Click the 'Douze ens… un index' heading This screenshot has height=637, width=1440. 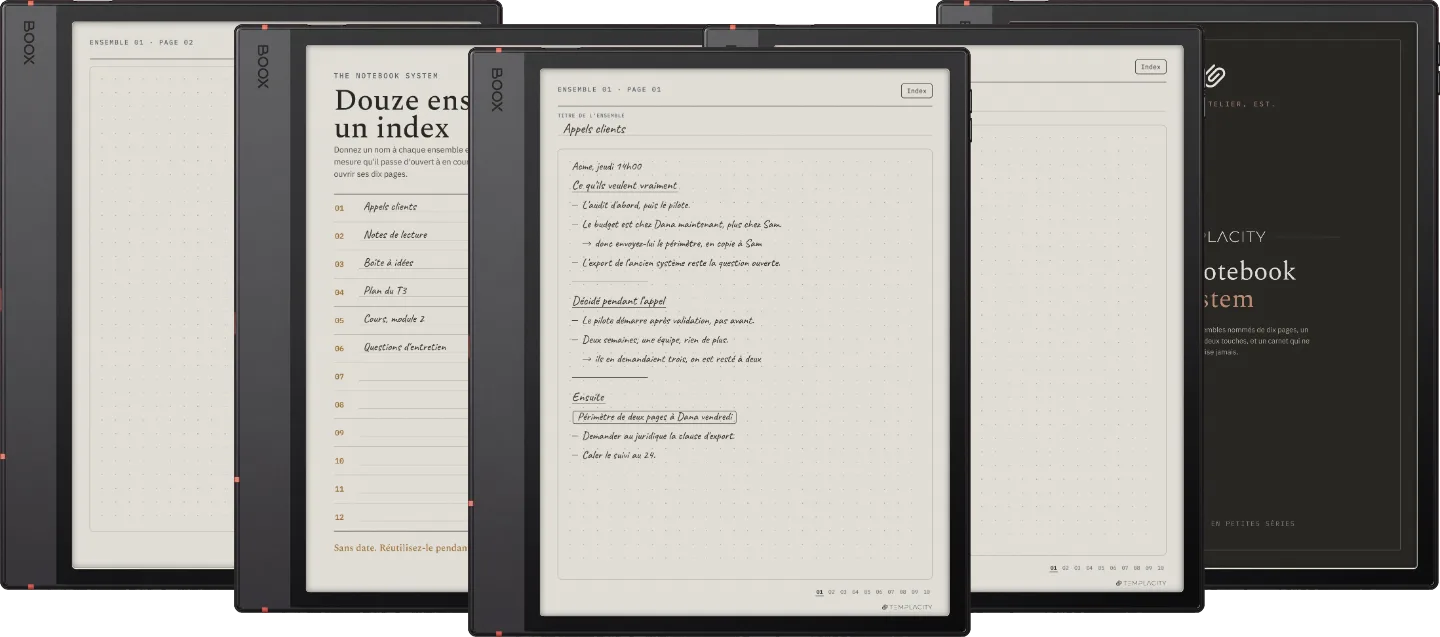(x=402, y=114)
